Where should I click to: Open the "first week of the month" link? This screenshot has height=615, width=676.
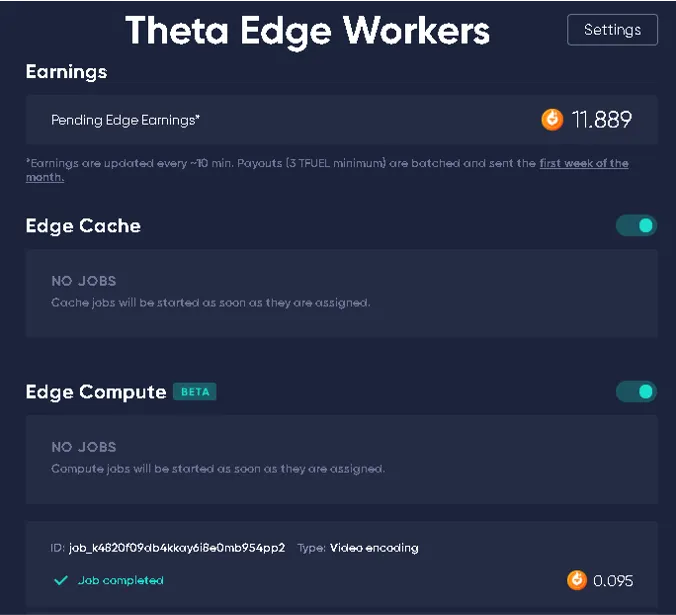coord(583,163)
